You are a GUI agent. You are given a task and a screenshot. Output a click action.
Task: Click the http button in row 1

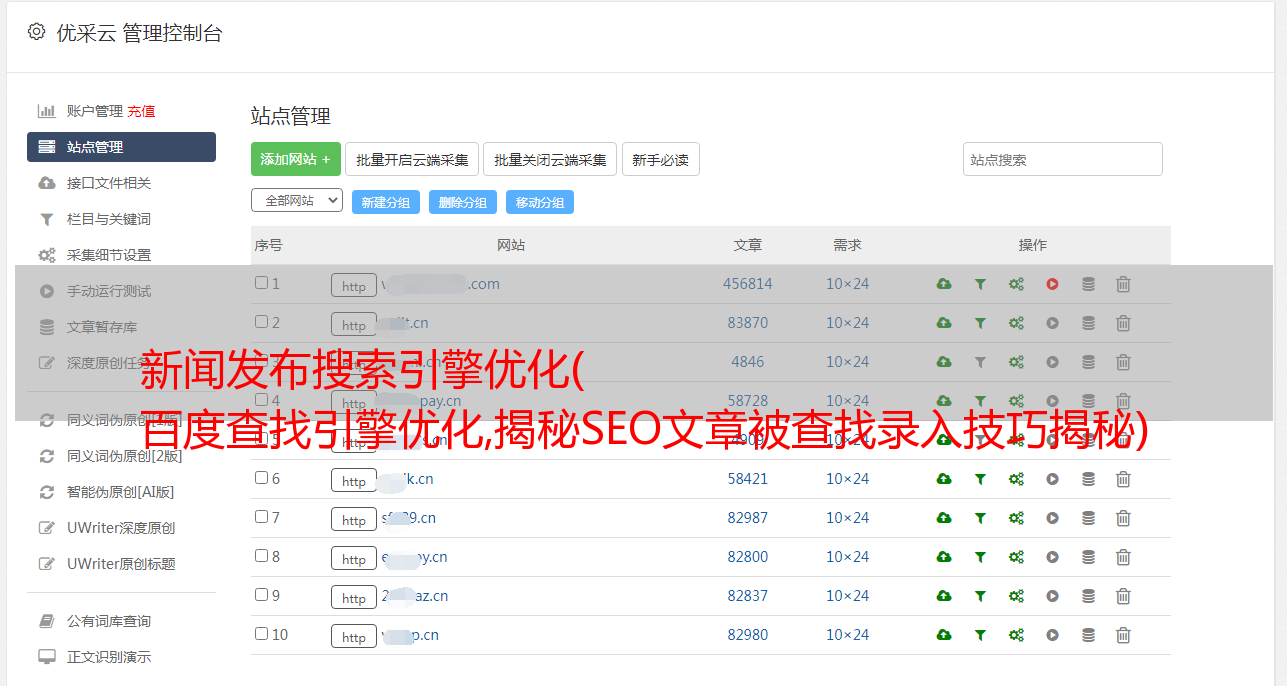tap(354, 285)
